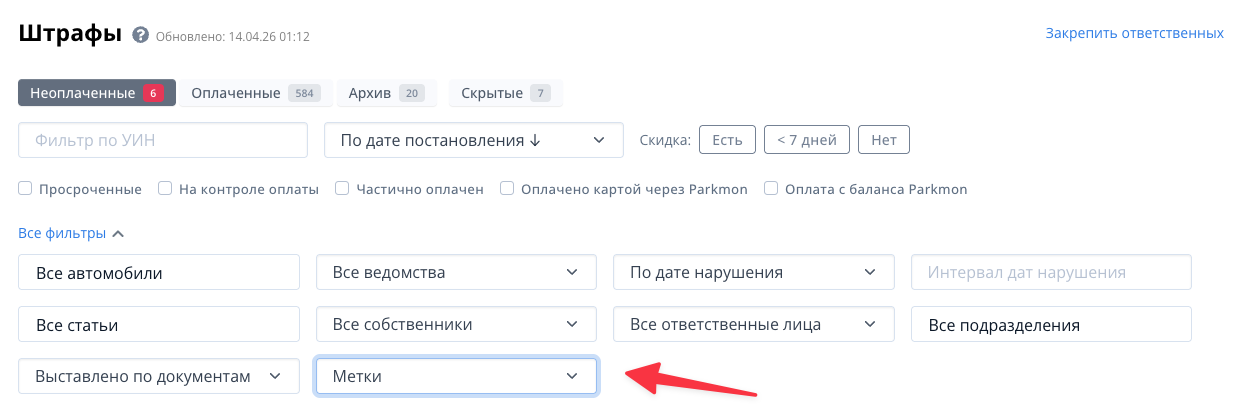The width and height of the screenshot is (1255, 413).
Task: Enable the Просроченные checkbox
Action: click(x=26, y=188)
